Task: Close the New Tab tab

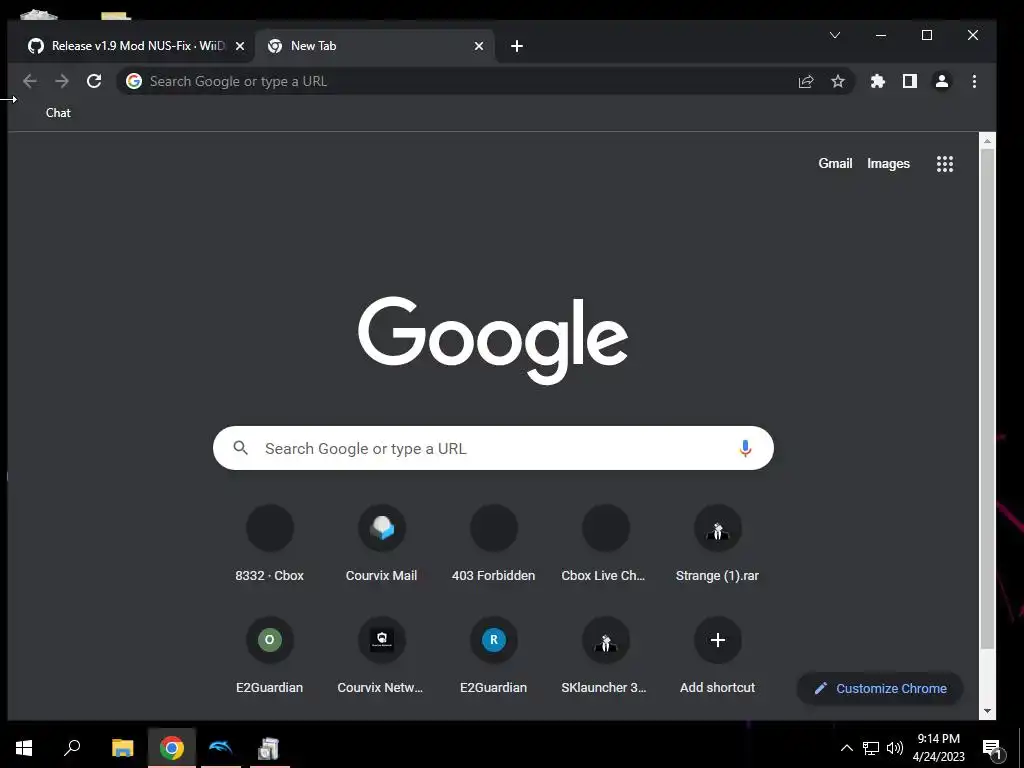Action: click(479, 46)
